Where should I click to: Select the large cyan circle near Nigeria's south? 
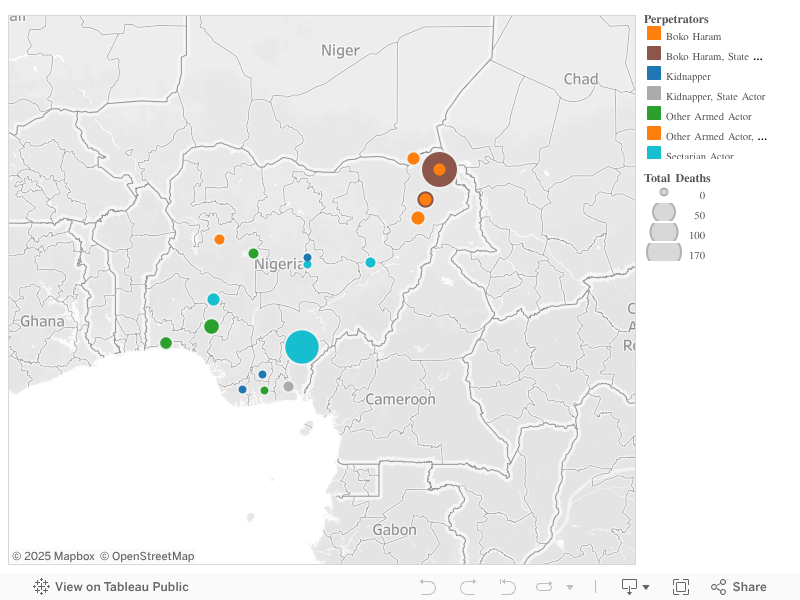tap(303, 346)
